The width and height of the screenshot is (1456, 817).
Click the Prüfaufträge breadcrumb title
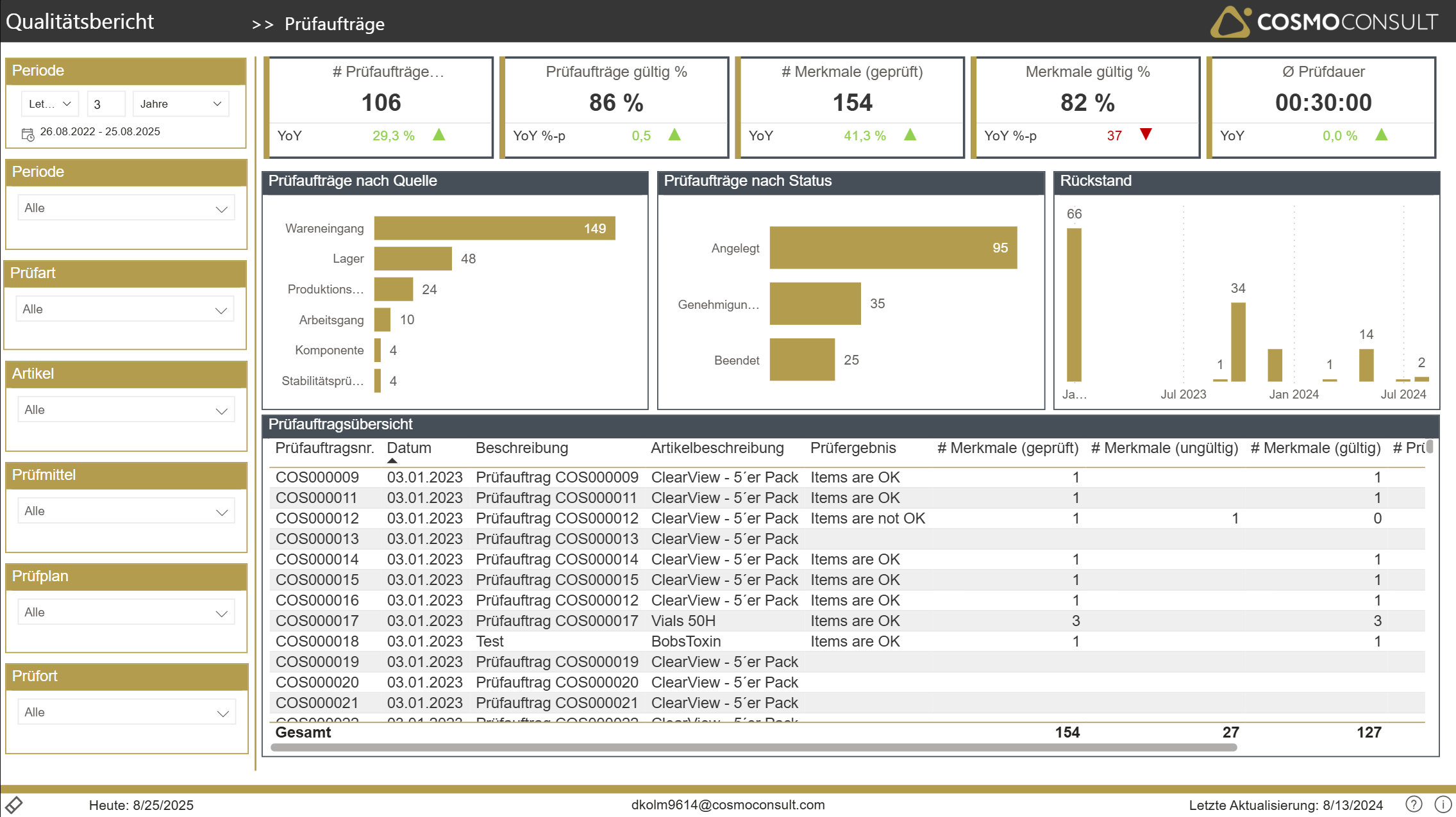click(x=334, y=24)
